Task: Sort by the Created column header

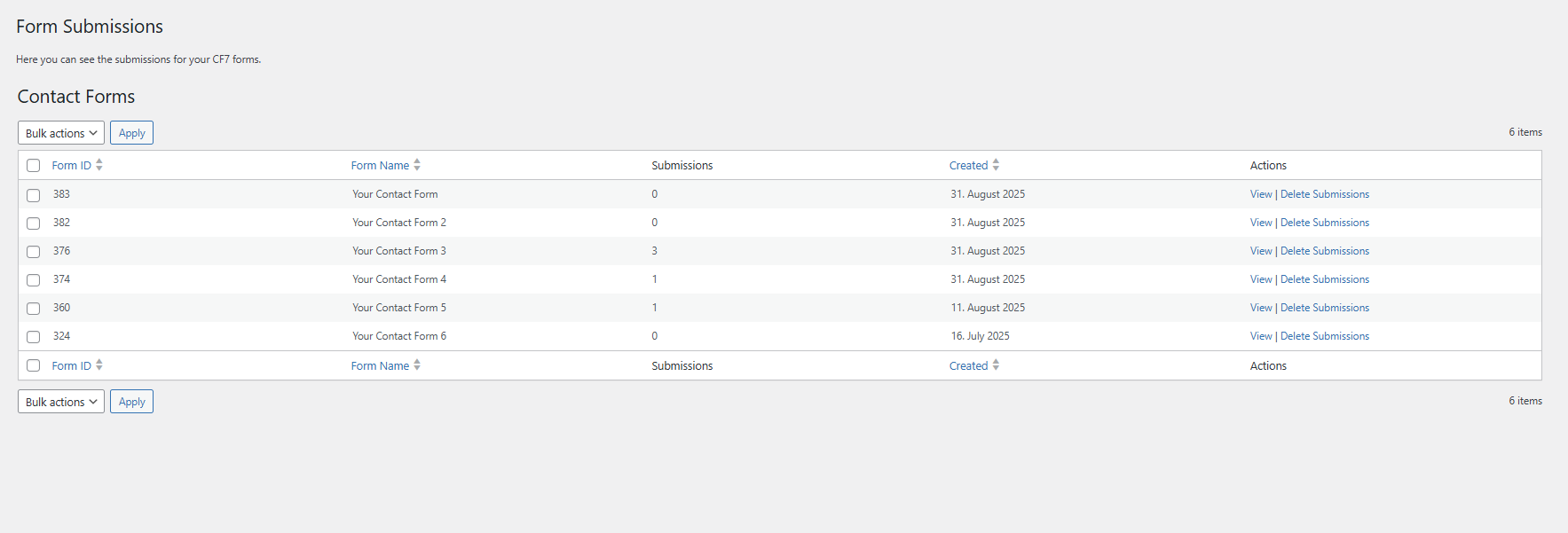Action: pos(968,166)
